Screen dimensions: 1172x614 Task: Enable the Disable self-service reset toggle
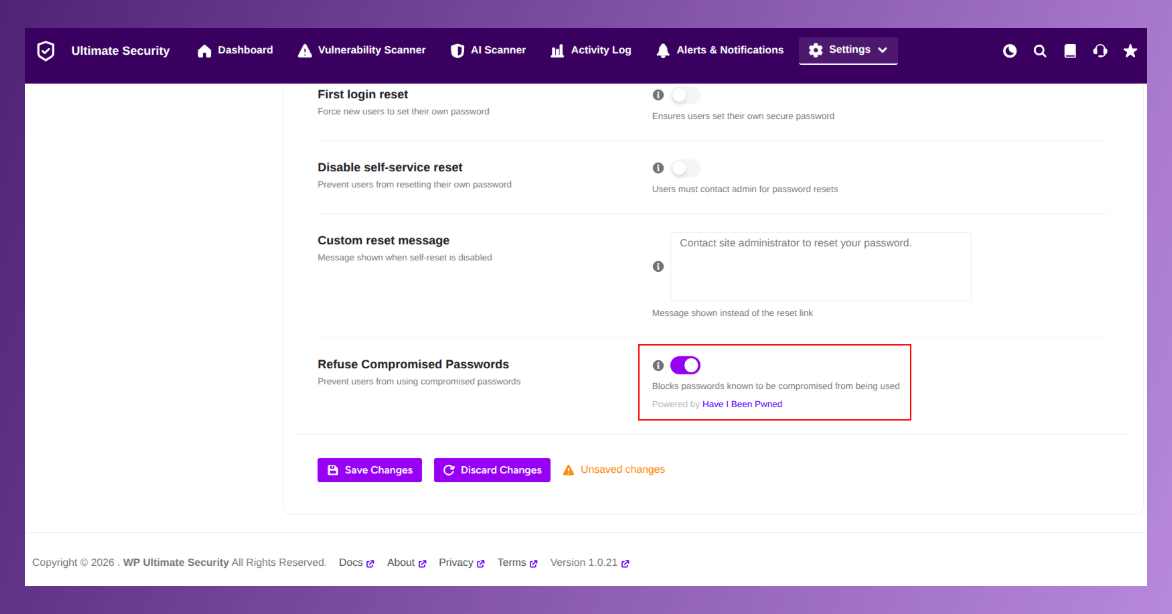685,168
